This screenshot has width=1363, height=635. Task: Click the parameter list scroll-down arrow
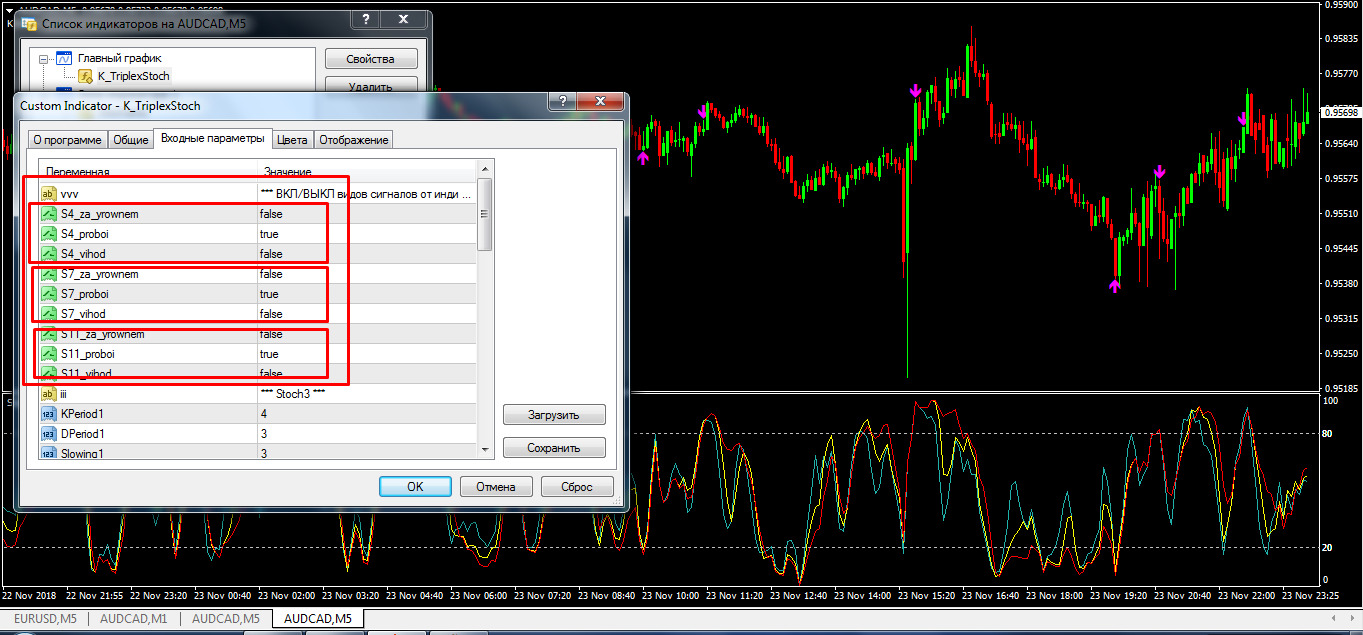(485, 452)
